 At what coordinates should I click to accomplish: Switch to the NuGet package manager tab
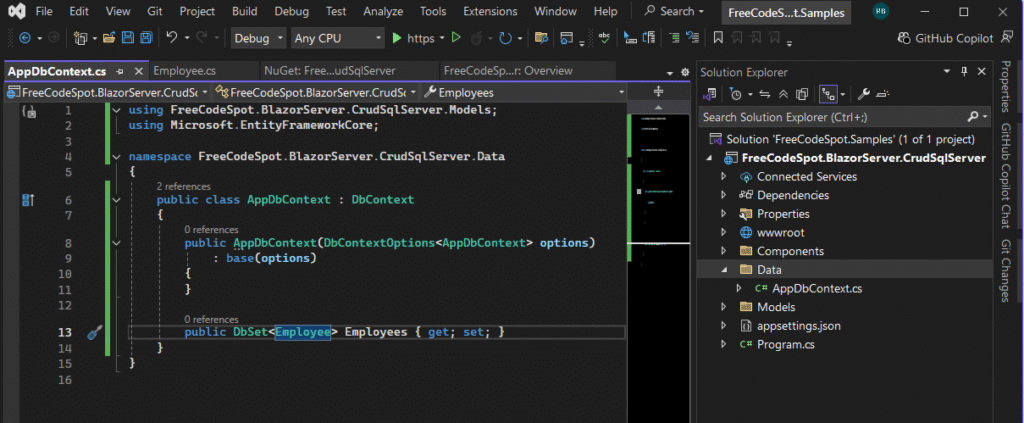coord(330,70)
